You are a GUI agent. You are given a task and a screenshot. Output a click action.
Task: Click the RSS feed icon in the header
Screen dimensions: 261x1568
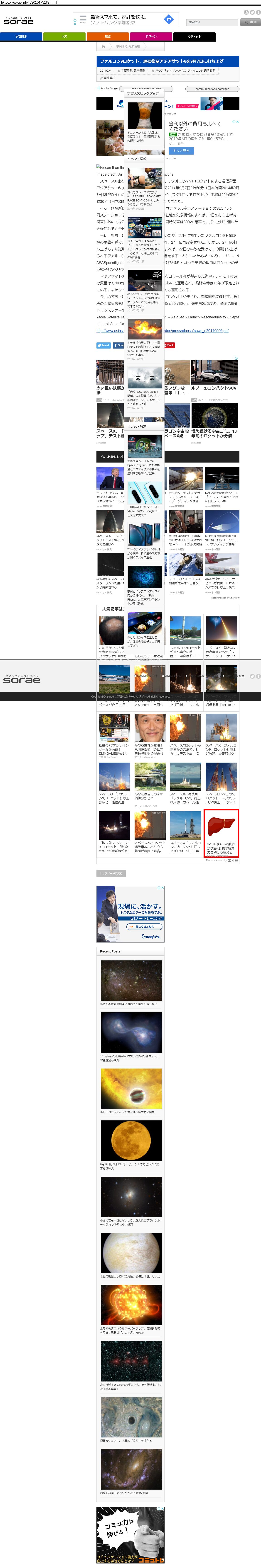click(x=246, y=12)
